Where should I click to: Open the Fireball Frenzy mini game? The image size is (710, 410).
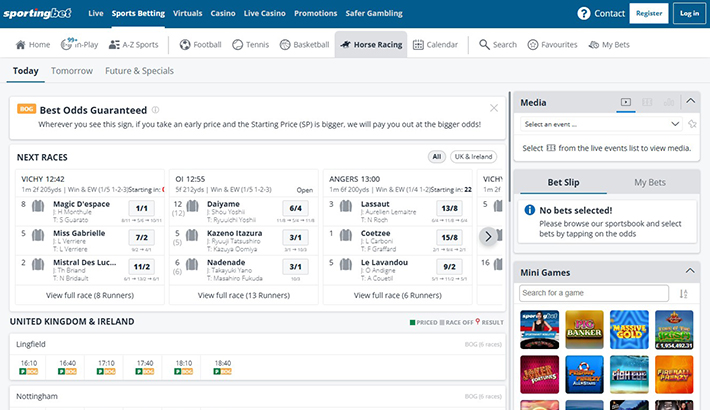[674, 374]
